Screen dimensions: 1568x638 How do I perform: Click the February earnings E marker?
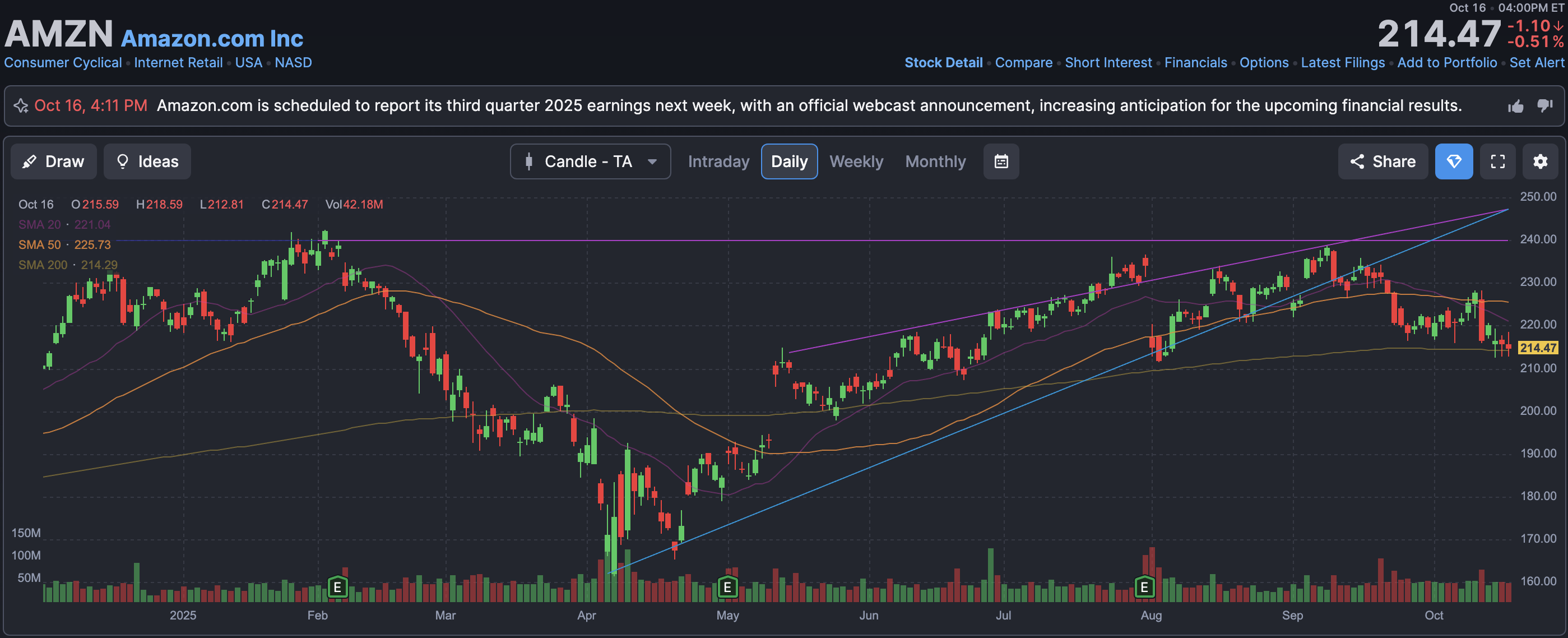click(x=337, y=587)
